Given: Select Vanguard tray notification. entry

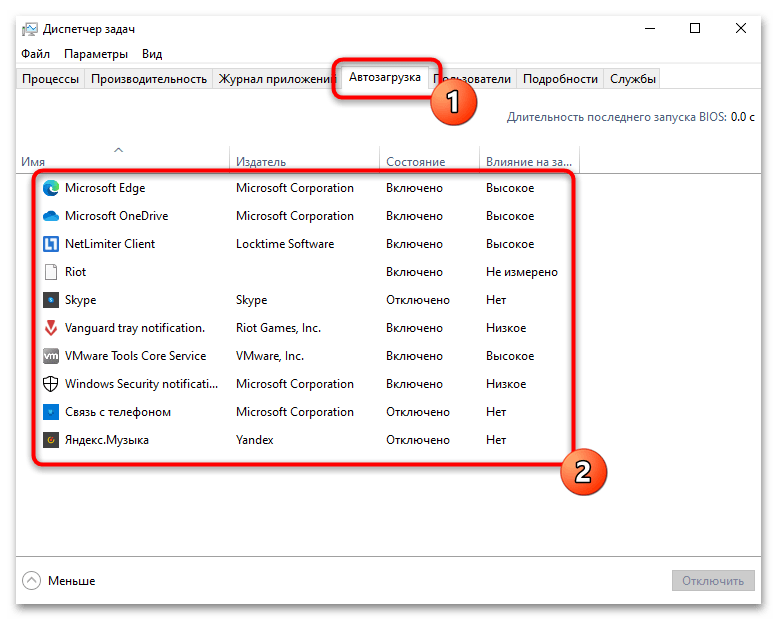Looking at the screenshot, I should 135,328.
